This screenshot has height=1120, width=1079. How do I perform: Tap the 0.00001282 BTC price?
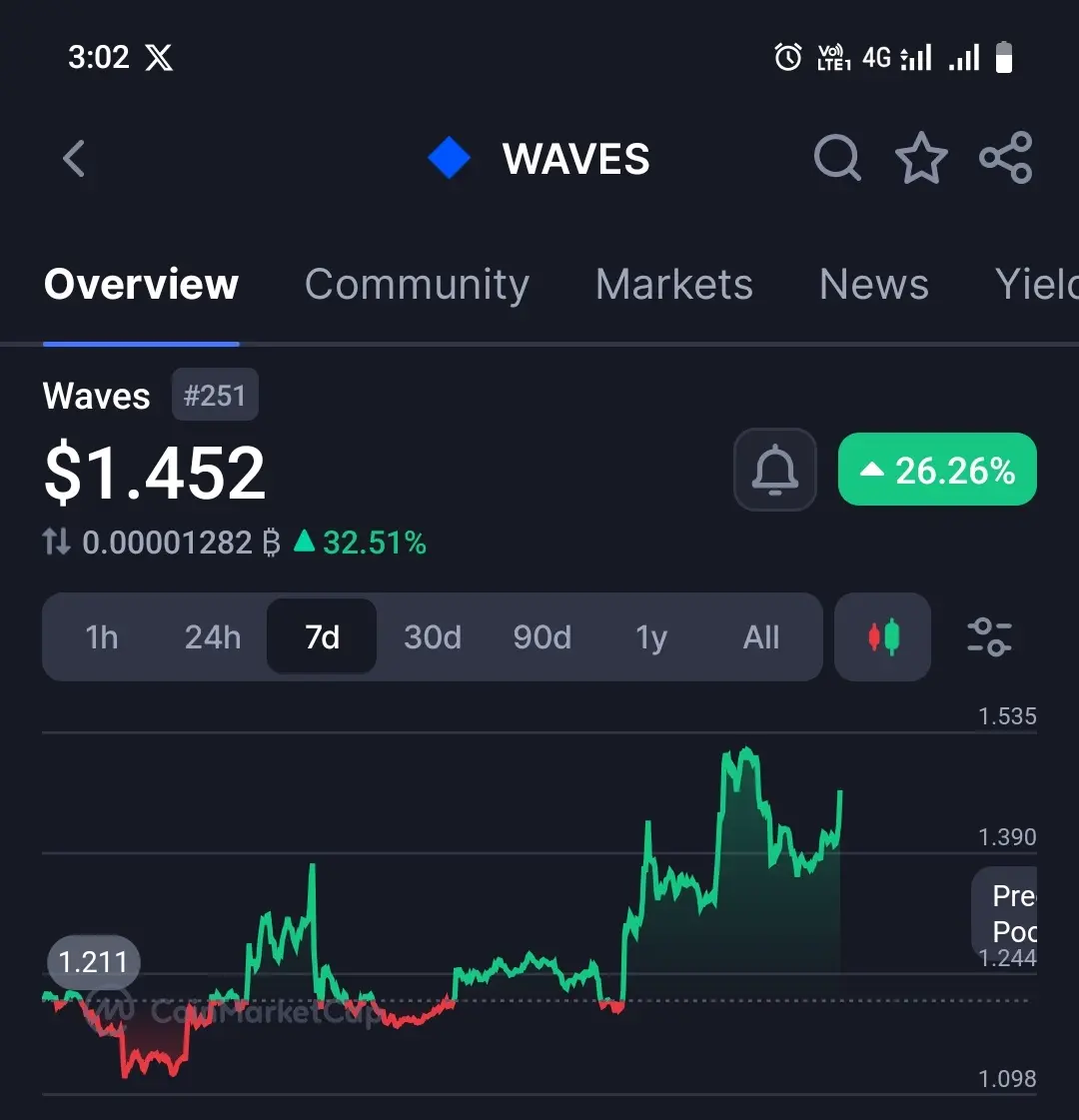point(181,543)
